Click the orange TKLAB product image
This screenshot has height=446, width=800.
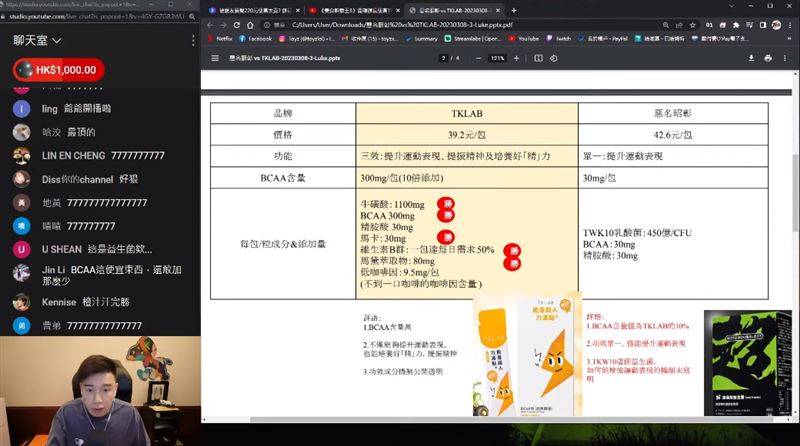tap(528, 355)
